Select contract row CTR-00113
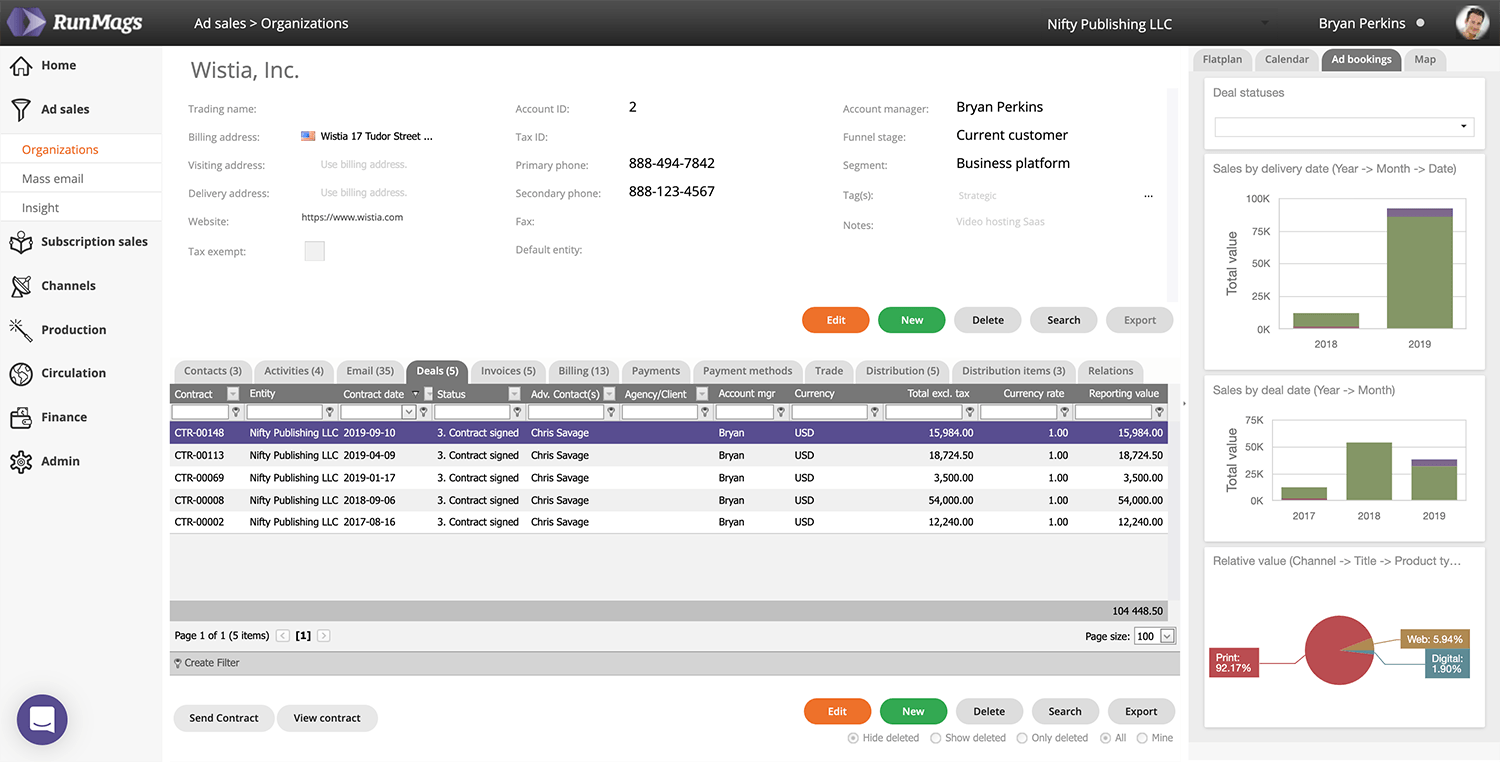1500x762 pixels. 668,455
